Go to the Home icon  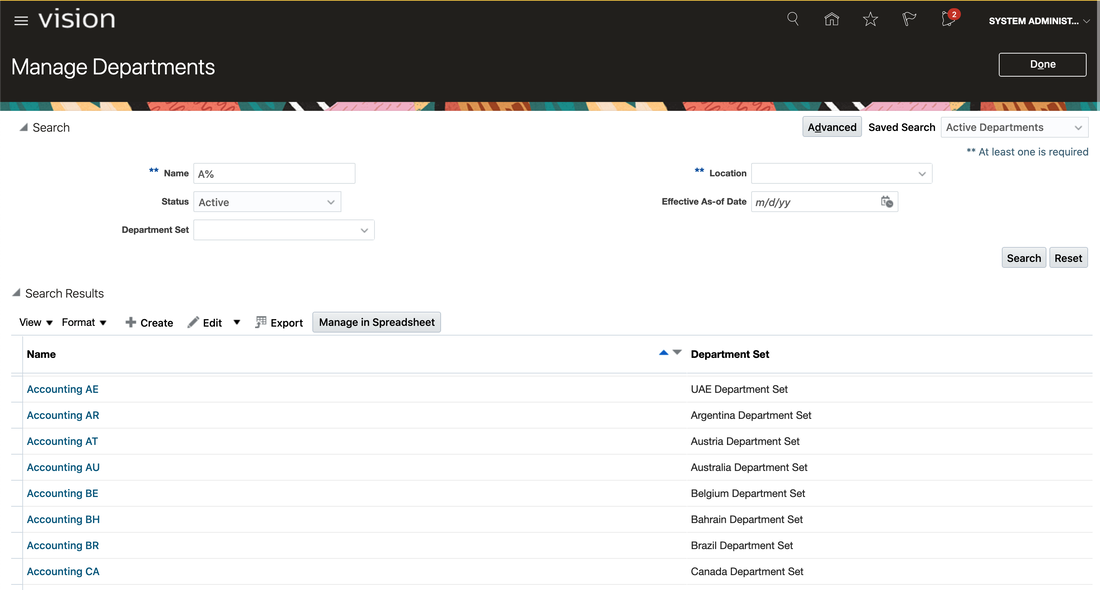pyautogui.click(x=831, y=19)
